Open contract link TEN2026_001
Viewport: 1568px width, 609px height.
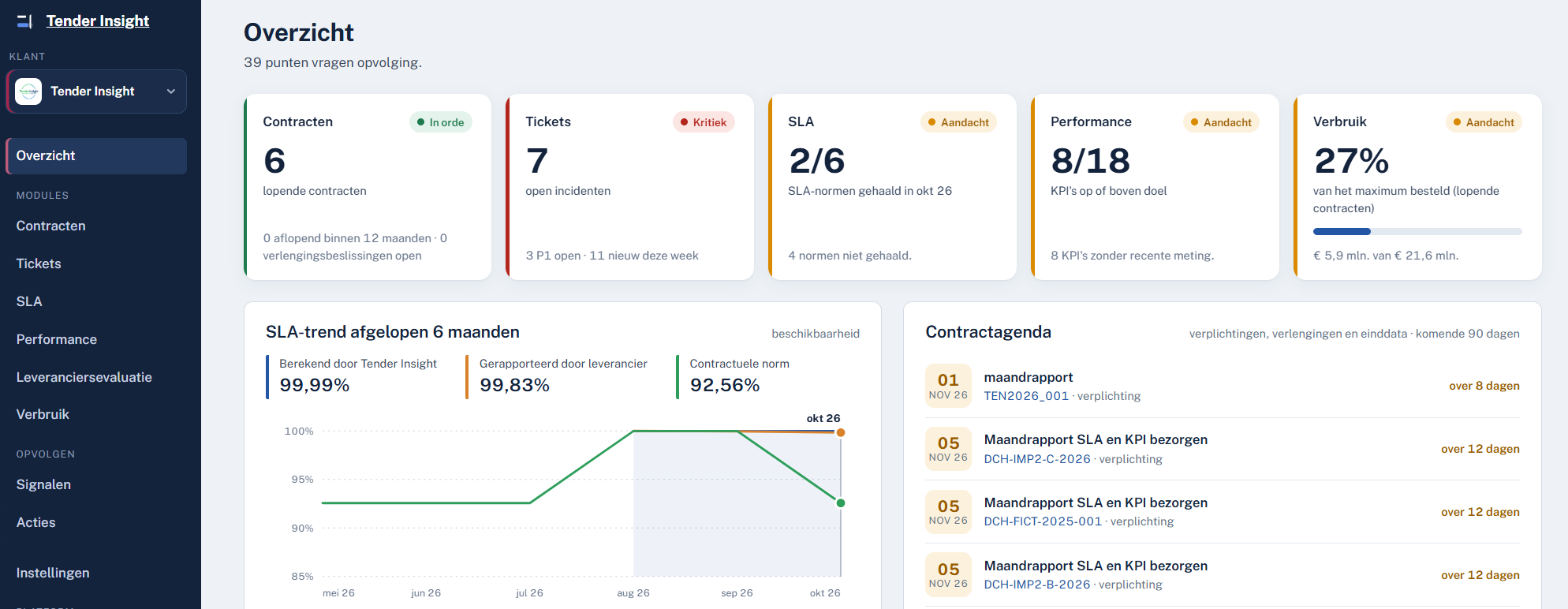point(1026,396)
